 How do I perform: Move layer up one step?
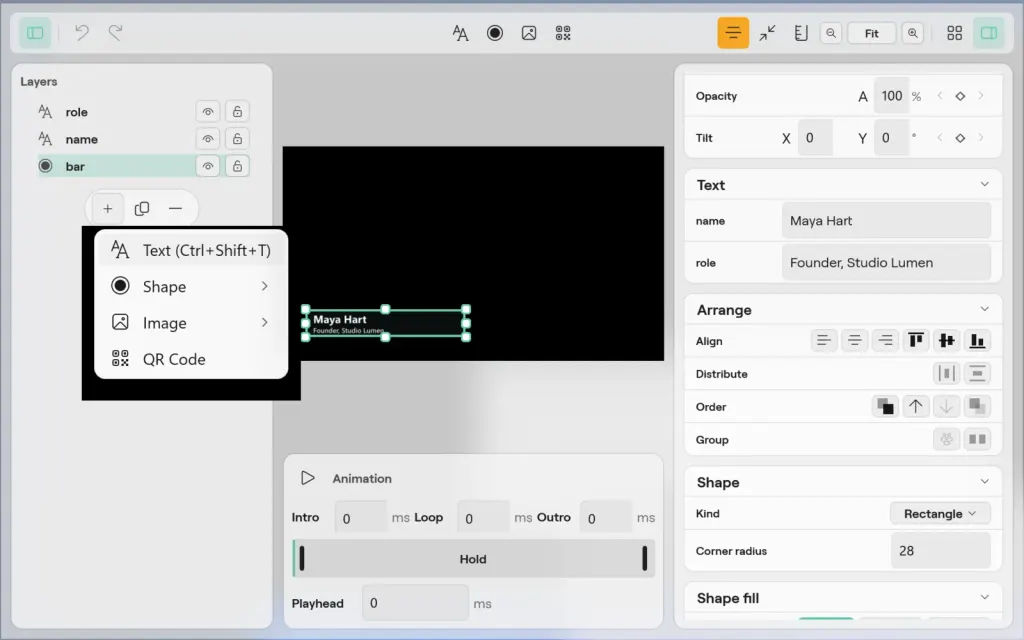(916, 406)
